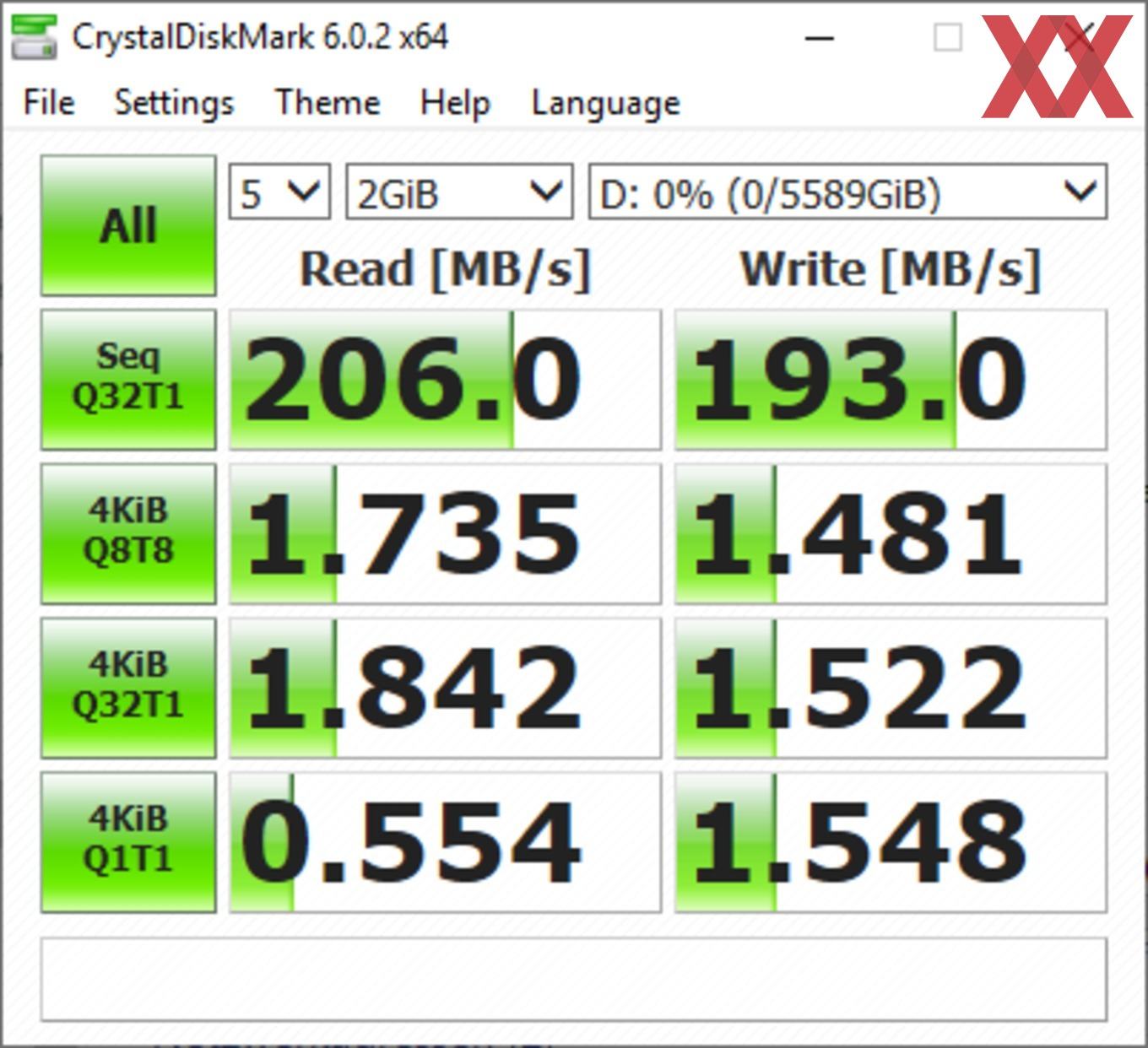Open the test size dropdown showing 2GiB

[x=459, y=192]
